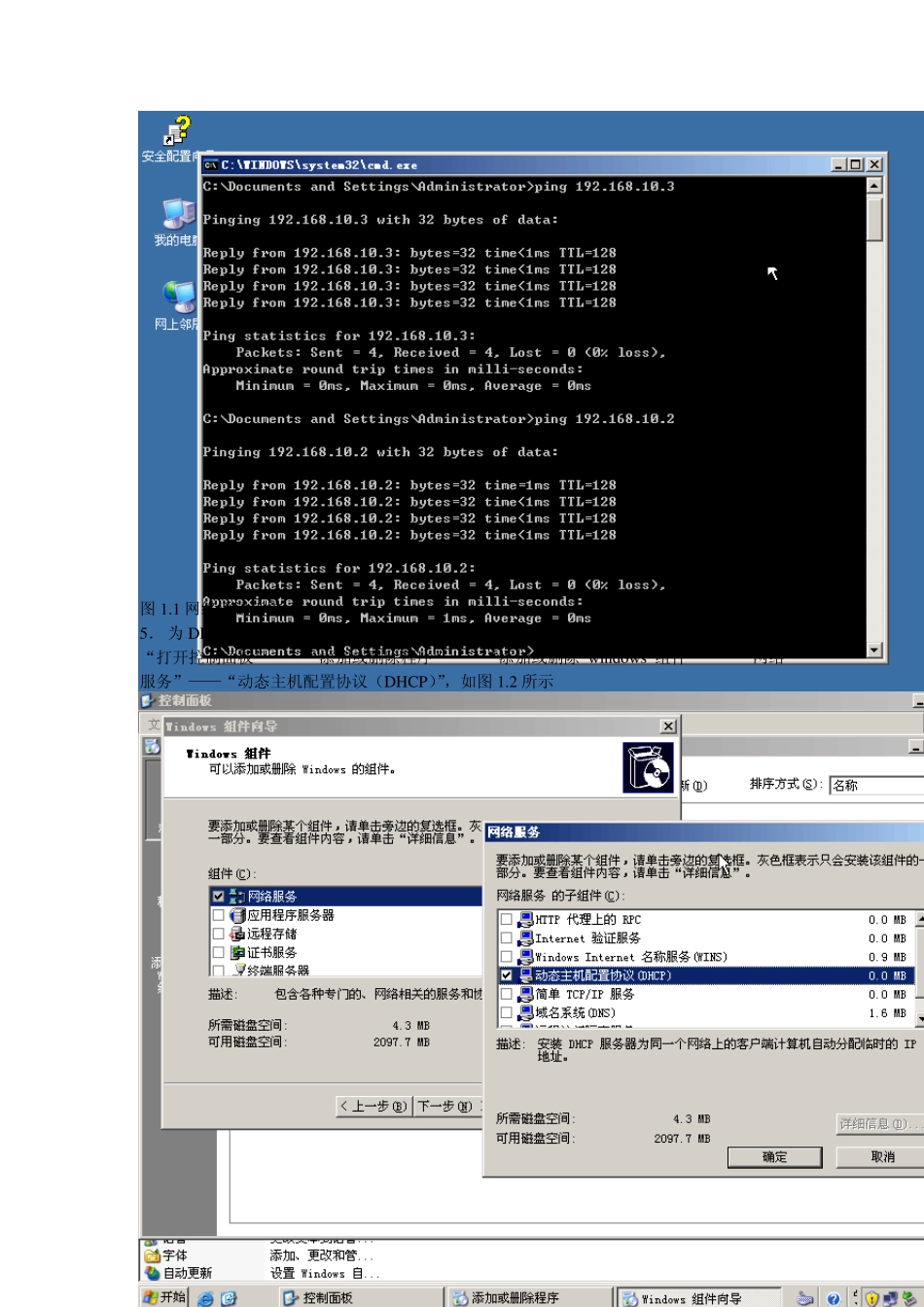Viewport: 924px width, 1307px height.
Task: Click the 上一步 back button
Action: coord(373,1107)
